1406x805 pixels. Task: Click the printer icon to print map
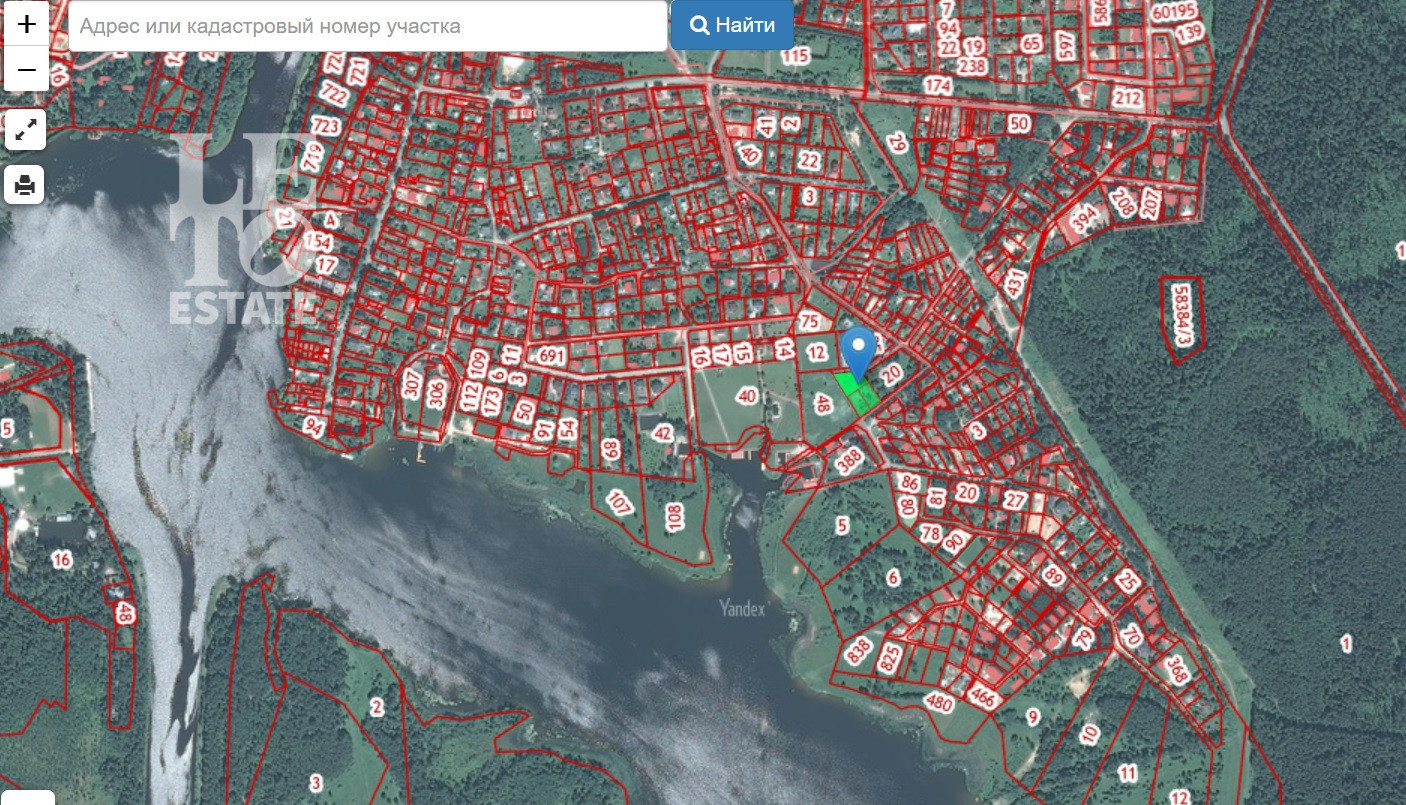[x=26, y=185]
